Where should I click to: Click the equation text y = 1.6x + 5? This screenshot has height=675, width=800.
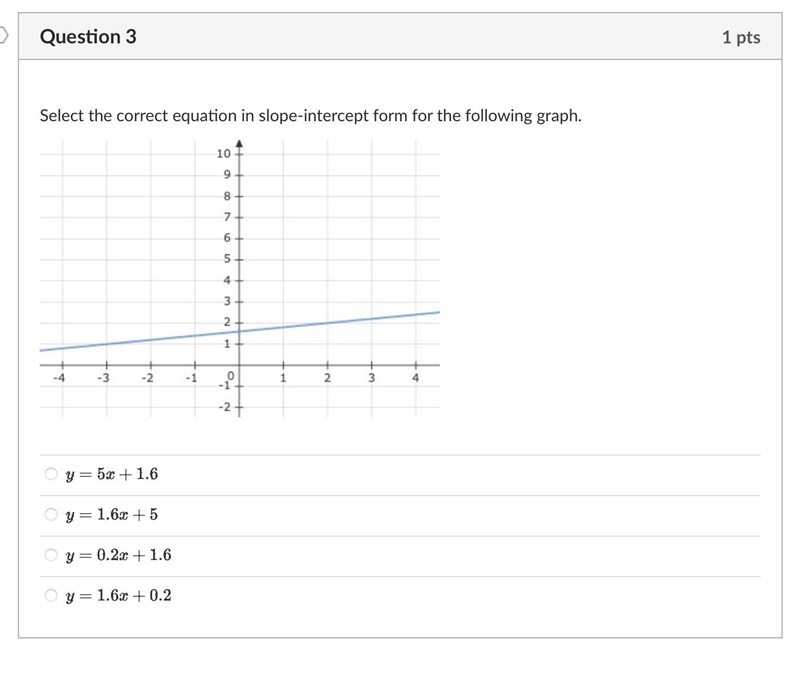click(112, 515)
